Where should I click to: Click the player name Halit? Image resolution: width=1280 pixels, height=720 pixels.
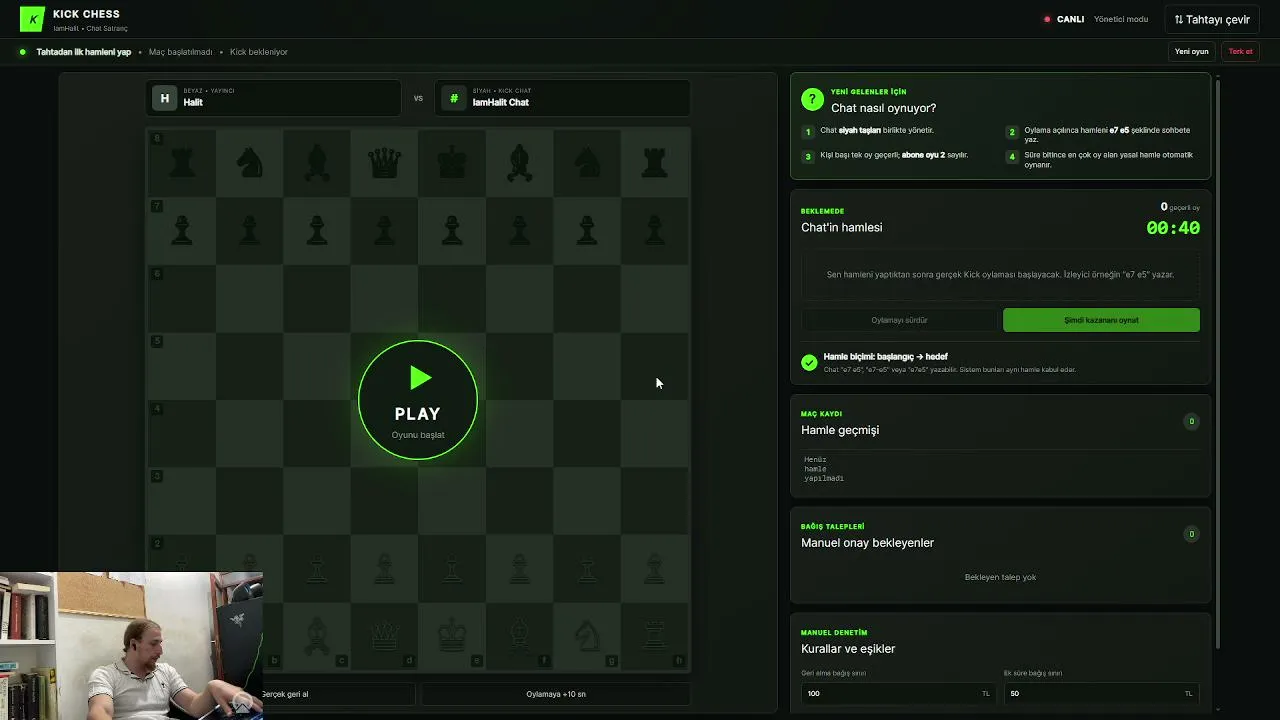[x=193, y=102]
